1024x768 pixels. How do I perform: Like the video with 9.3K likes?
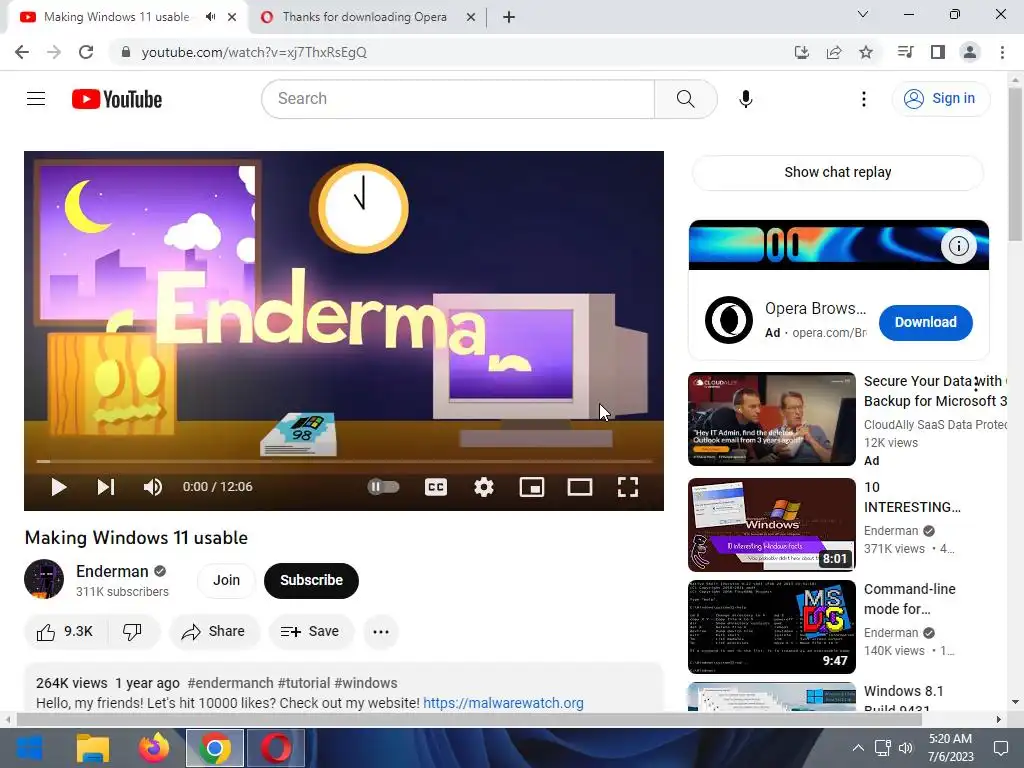pos(65,632)
